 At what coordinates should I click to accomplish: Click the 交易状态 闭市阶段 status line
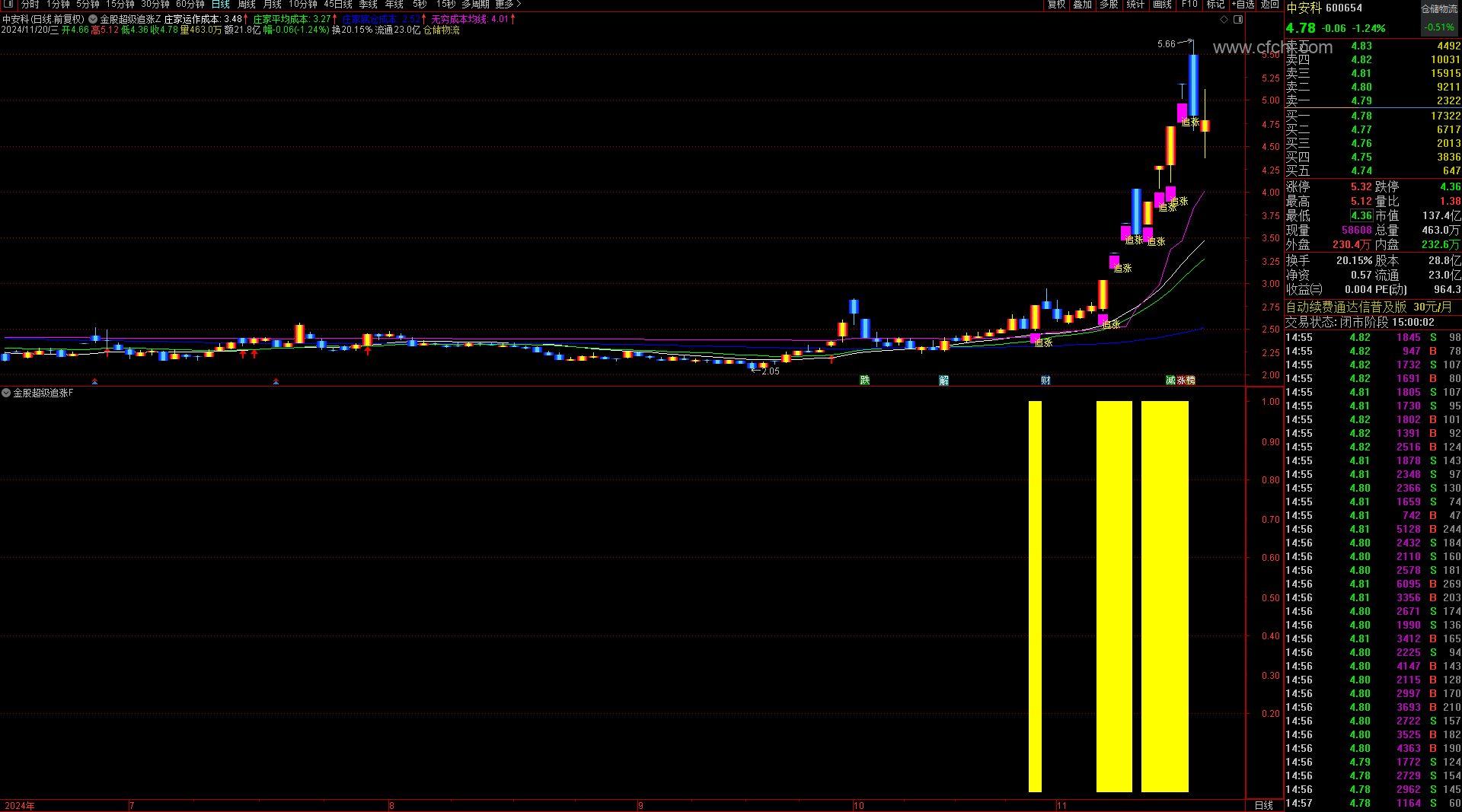click(1360, 322)
